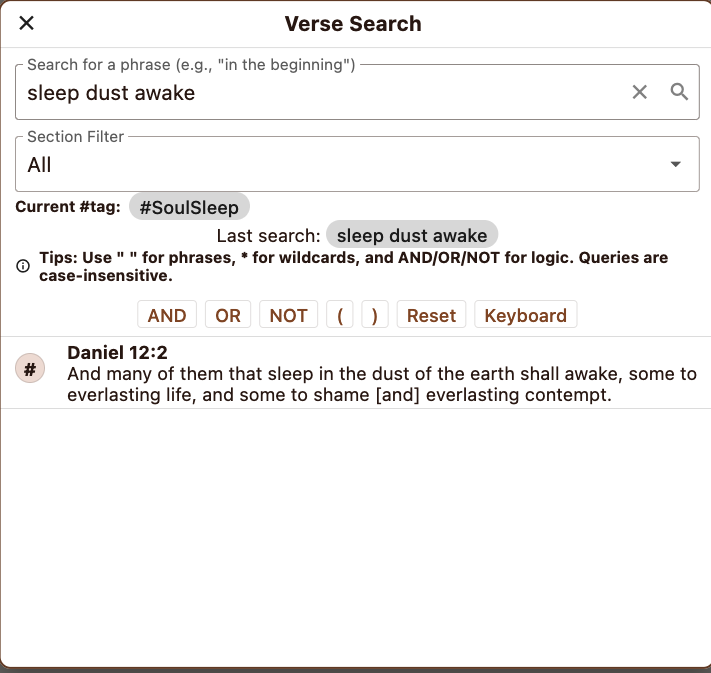The height and width of the screenshot is (673, 711).
Task: Insert the OR operator
Action: [x=228, y=315]
